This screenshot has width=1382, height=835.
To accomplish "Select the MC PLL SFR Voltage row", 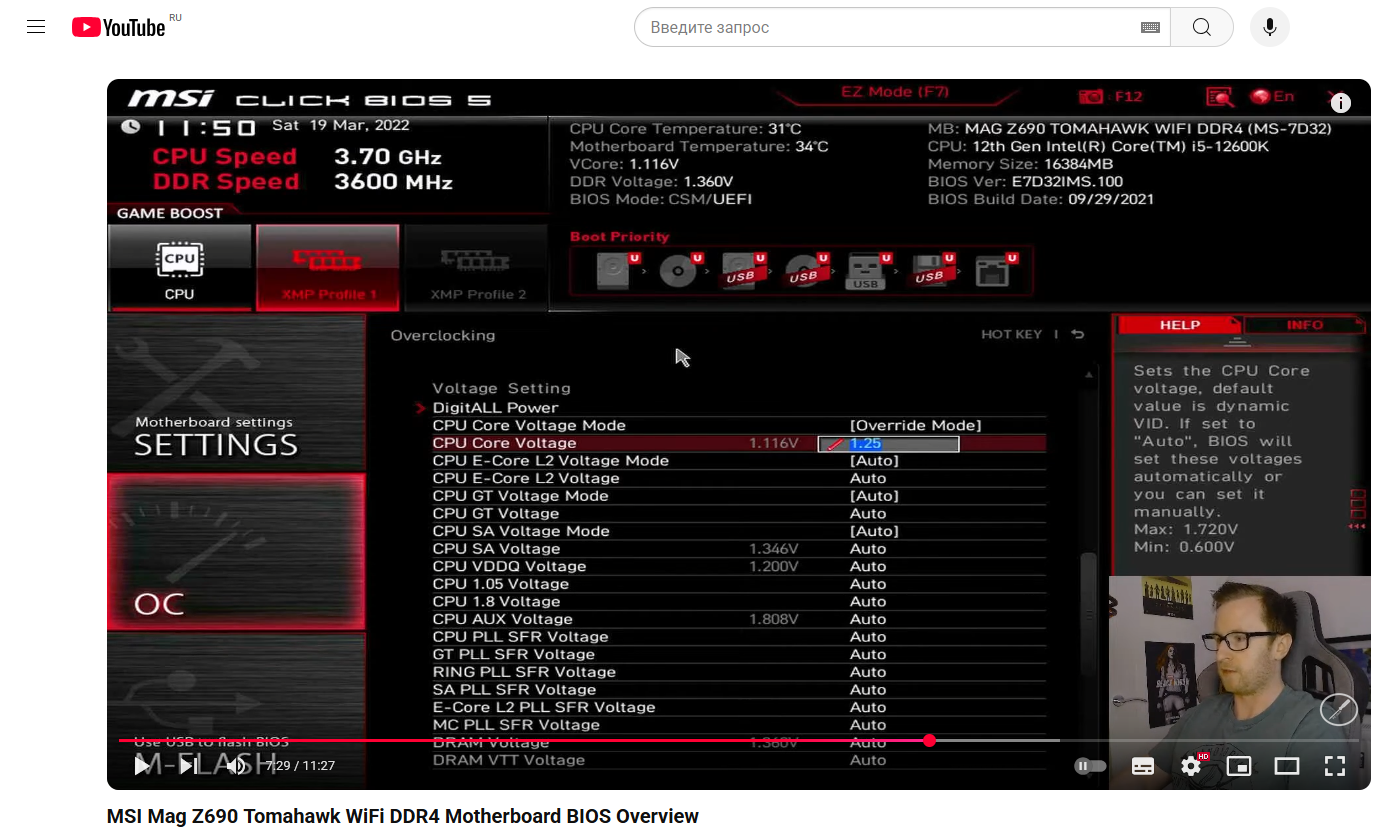I will [x=739, y=725].
